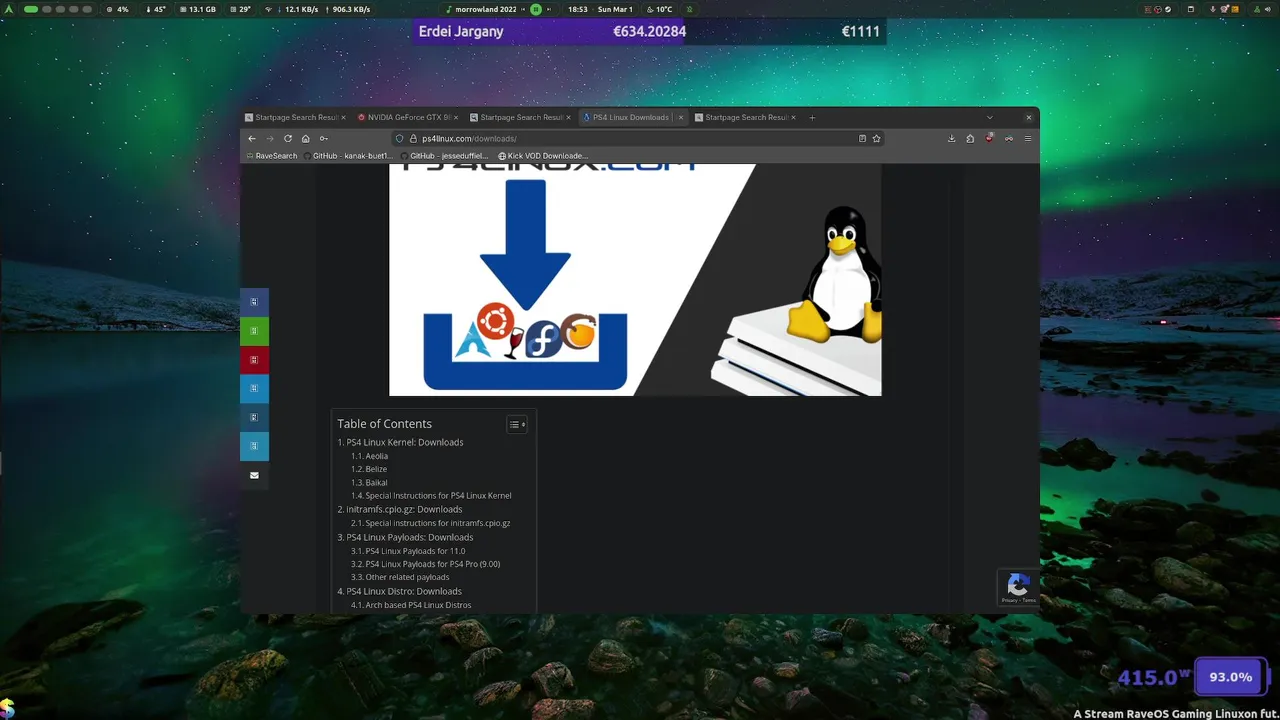Close the browser window with X
Screen dimensions: 1280x720
[x=1028, y=117]
